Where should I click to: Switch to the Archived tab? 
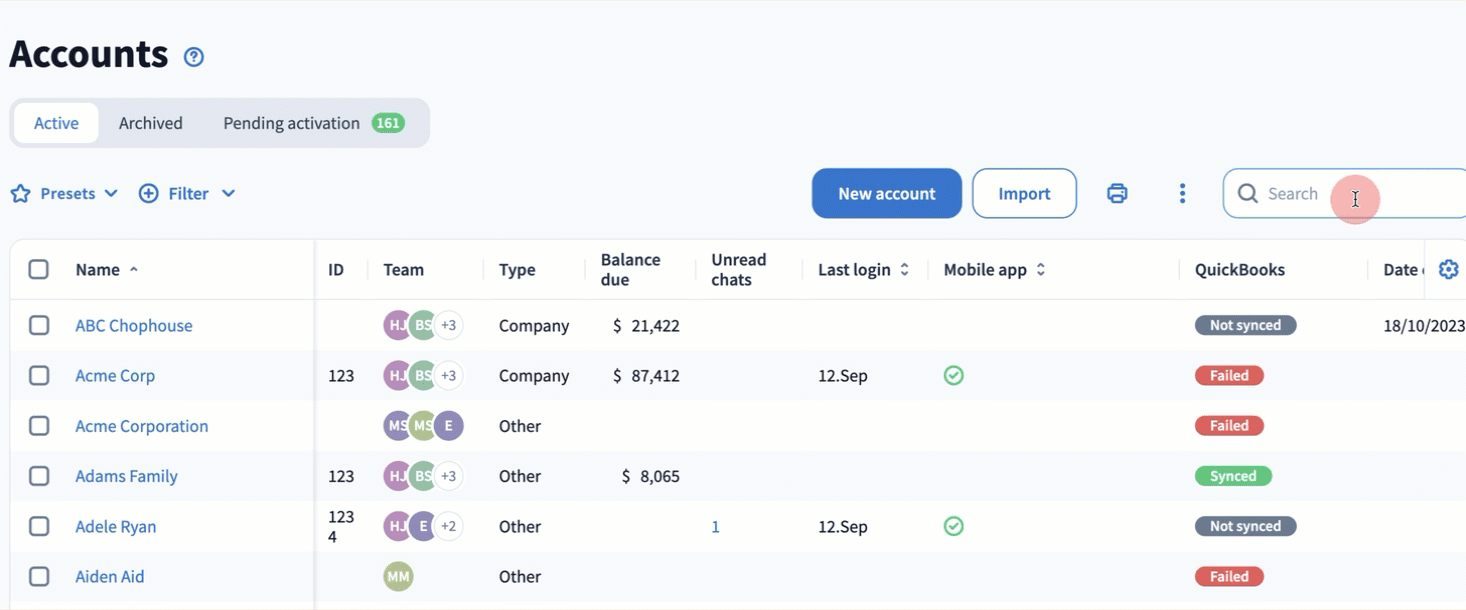[x=150, y=123]
